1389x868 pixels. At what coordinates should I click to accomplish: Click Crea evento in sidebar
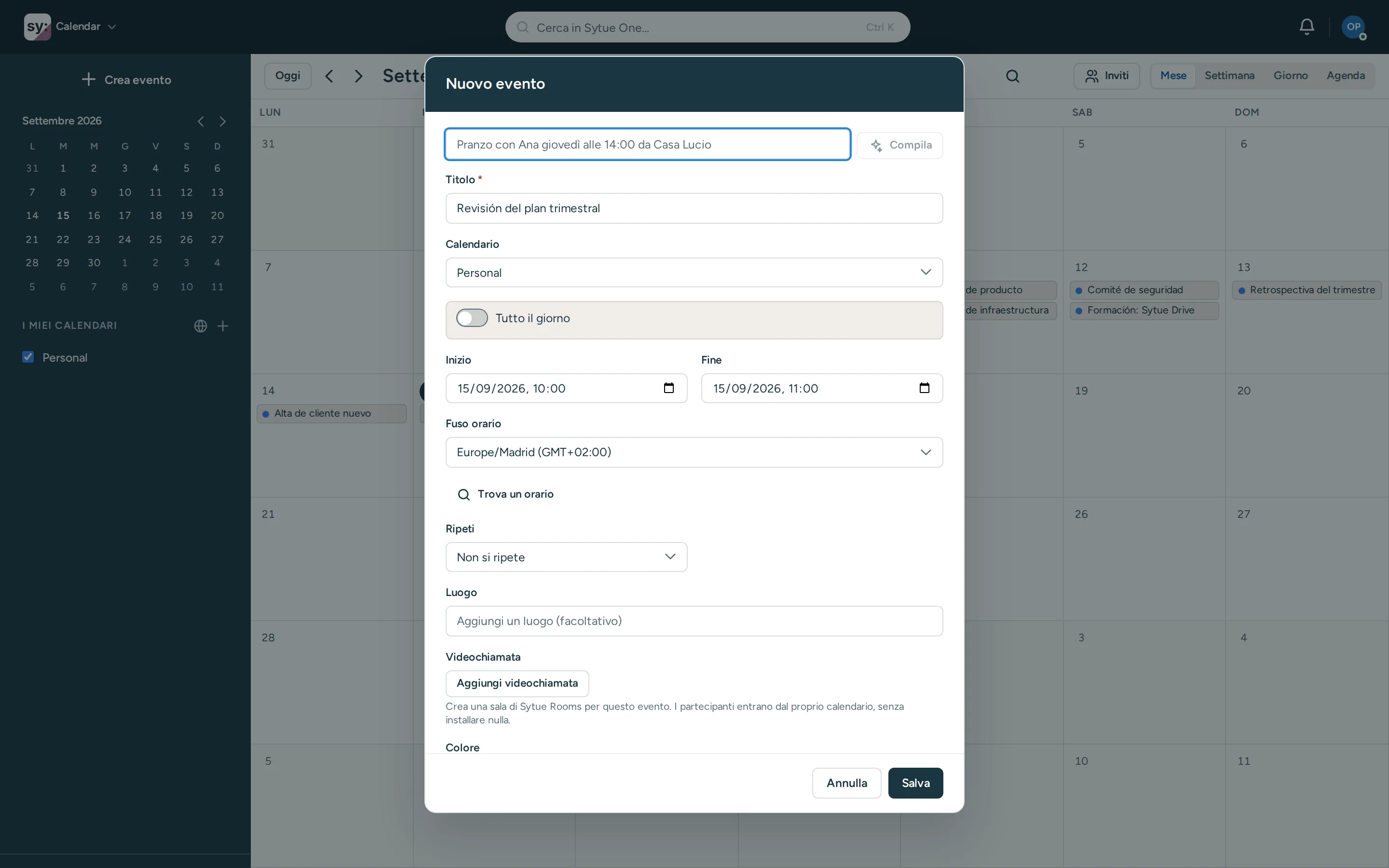pyautogui.click(x=126, y=80)
